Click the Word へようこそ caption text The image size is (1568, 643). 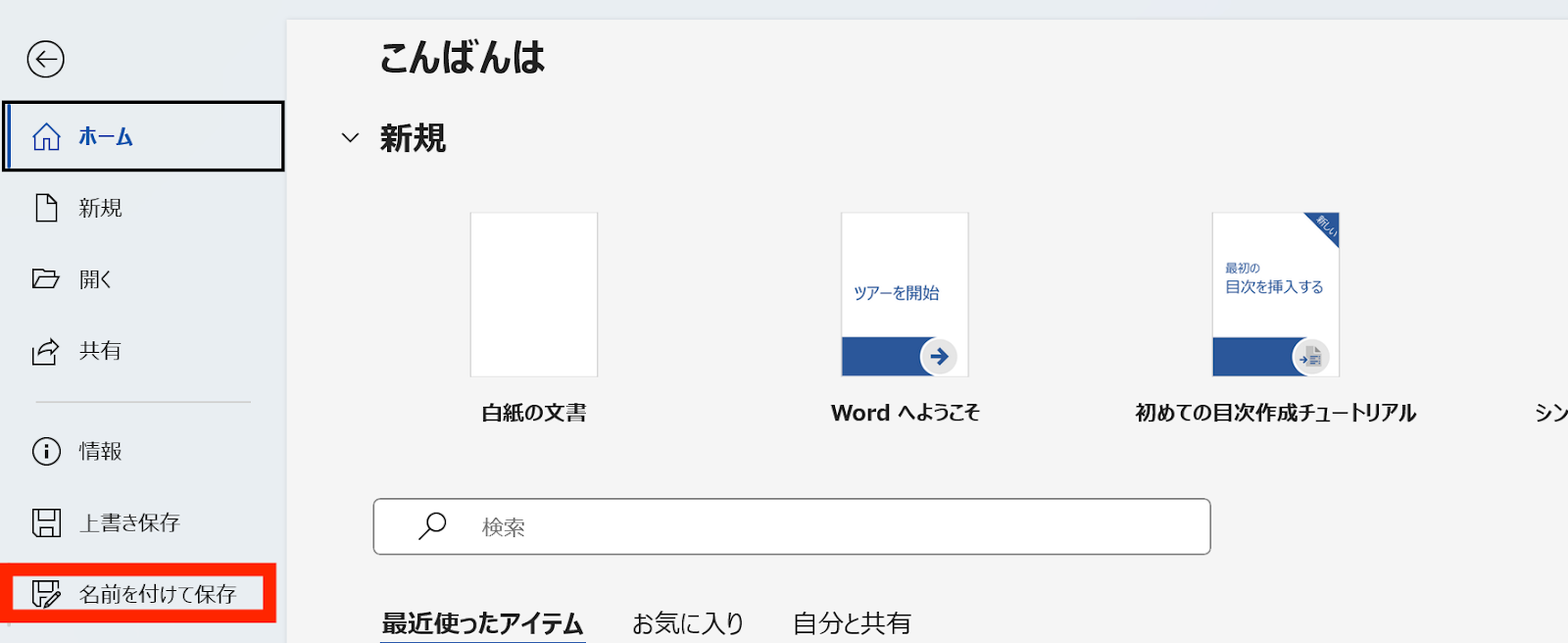click(x=905, y=413)
